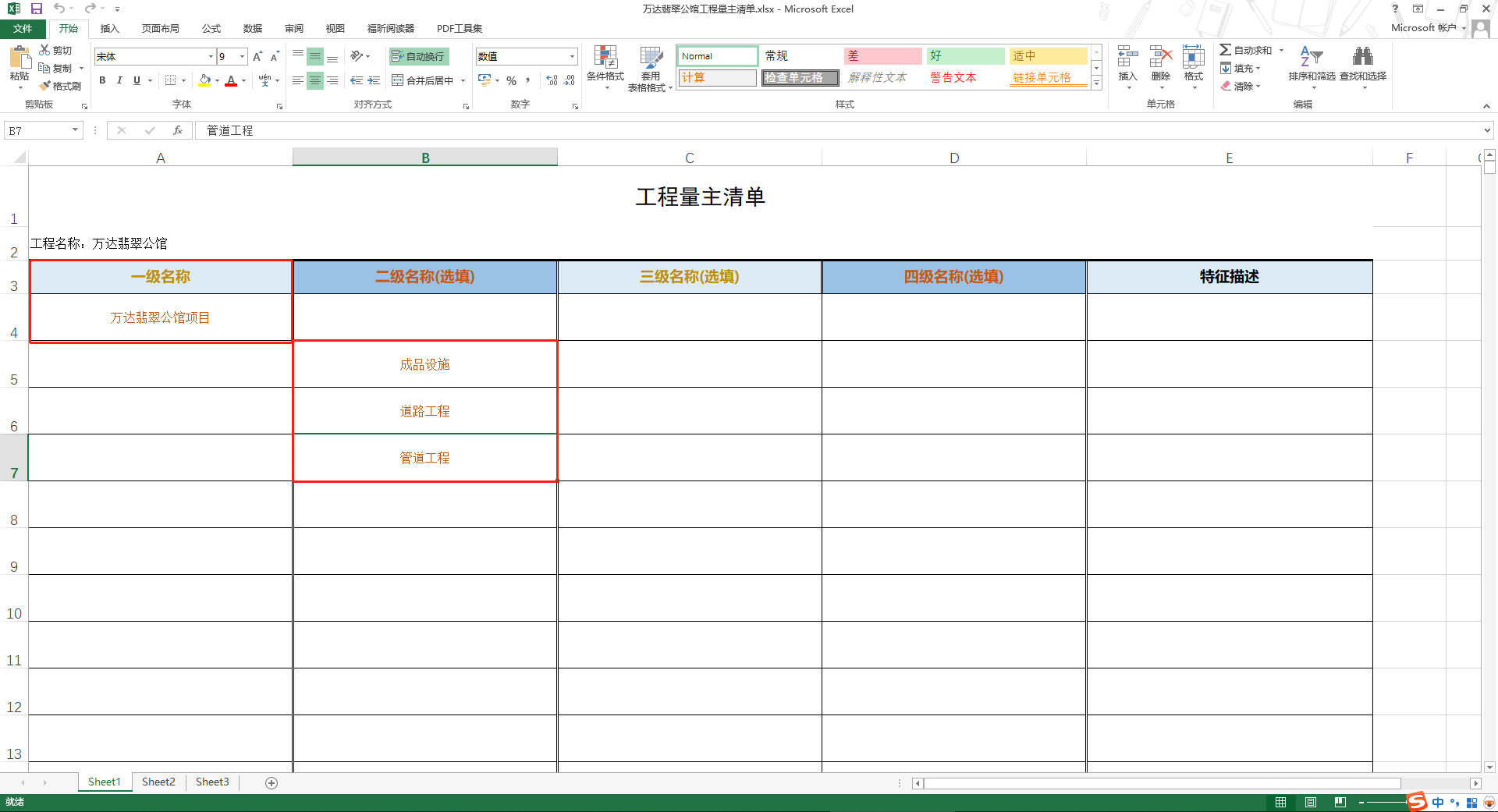Align text right
1498x812 pixels.
[x=332, y=80]
